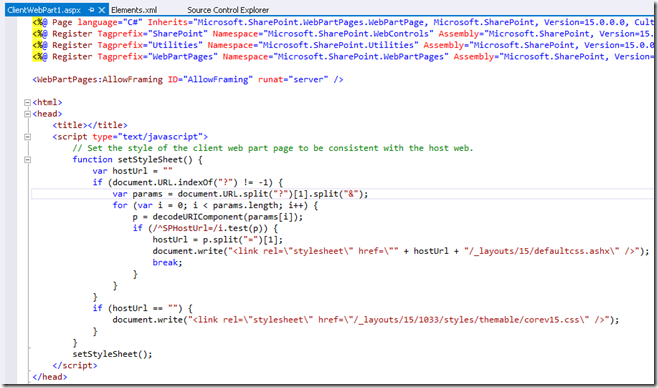Viewport: 658px width, 388px height.
Task: Click the for (var i = 0 loop line
Action: coord(215,205)
